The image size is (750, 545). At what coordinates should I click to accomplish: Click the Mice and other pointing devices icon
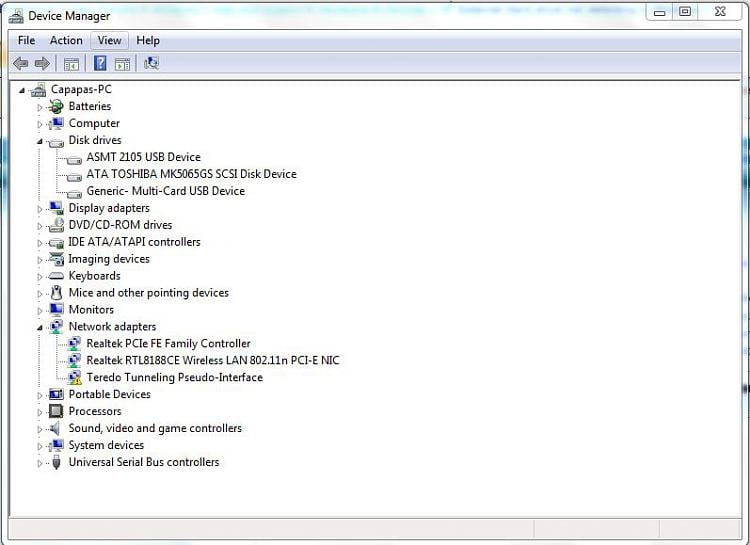pos(56,293)
